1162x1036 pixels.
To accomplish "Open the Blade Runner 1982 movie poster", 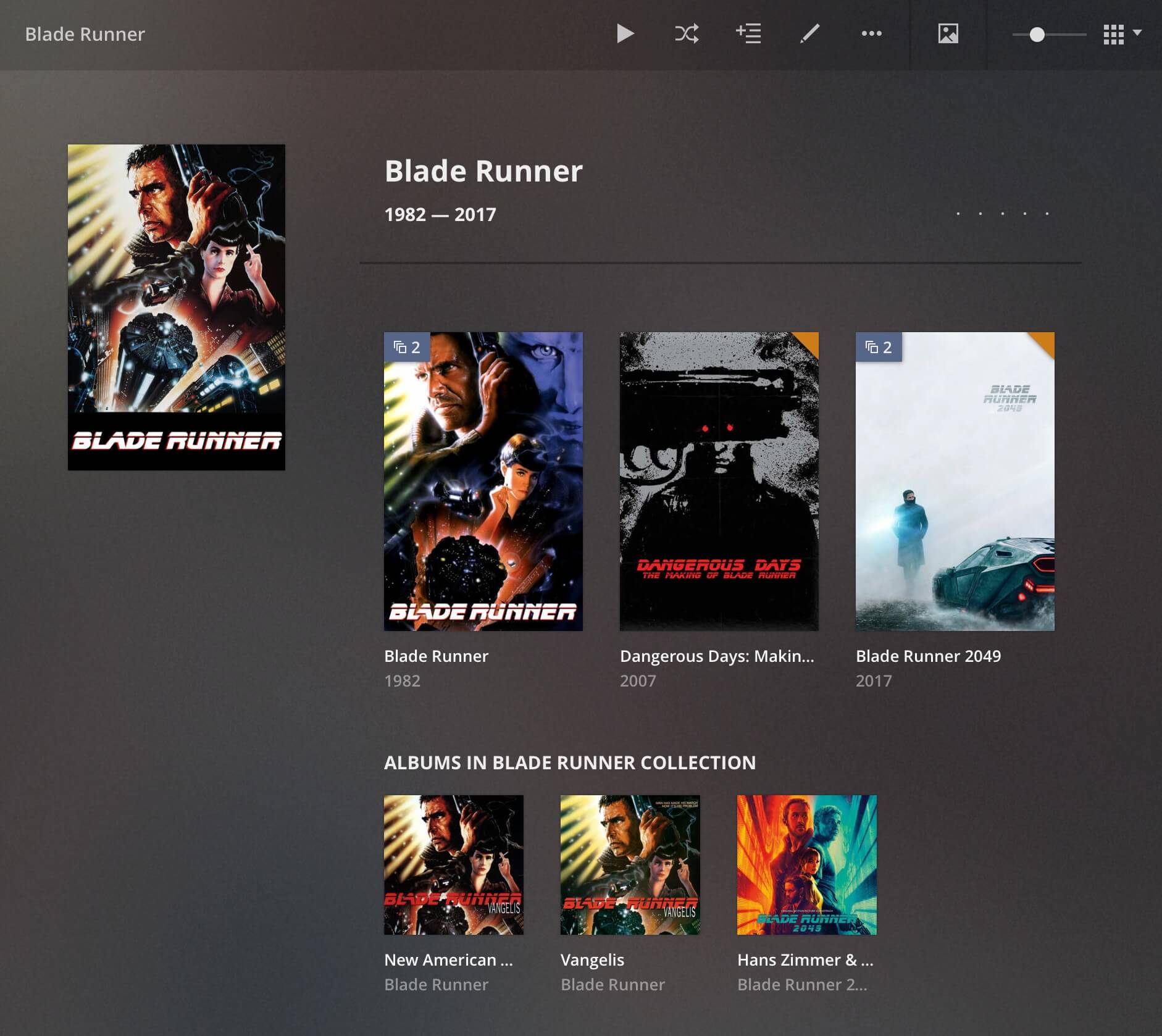I will 483,482.
